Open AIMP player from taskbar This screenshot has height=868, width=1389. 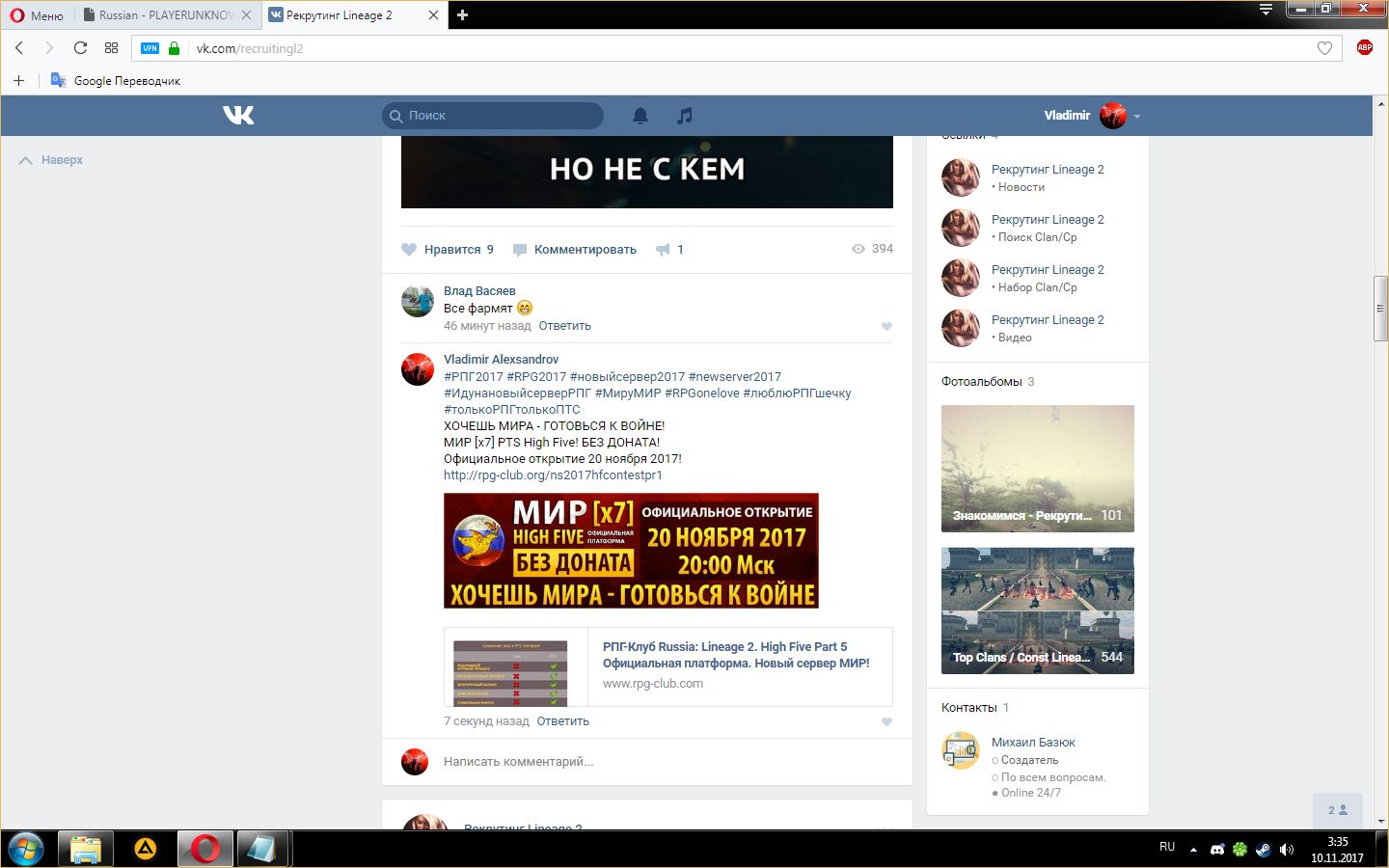[x=146, y=850]
